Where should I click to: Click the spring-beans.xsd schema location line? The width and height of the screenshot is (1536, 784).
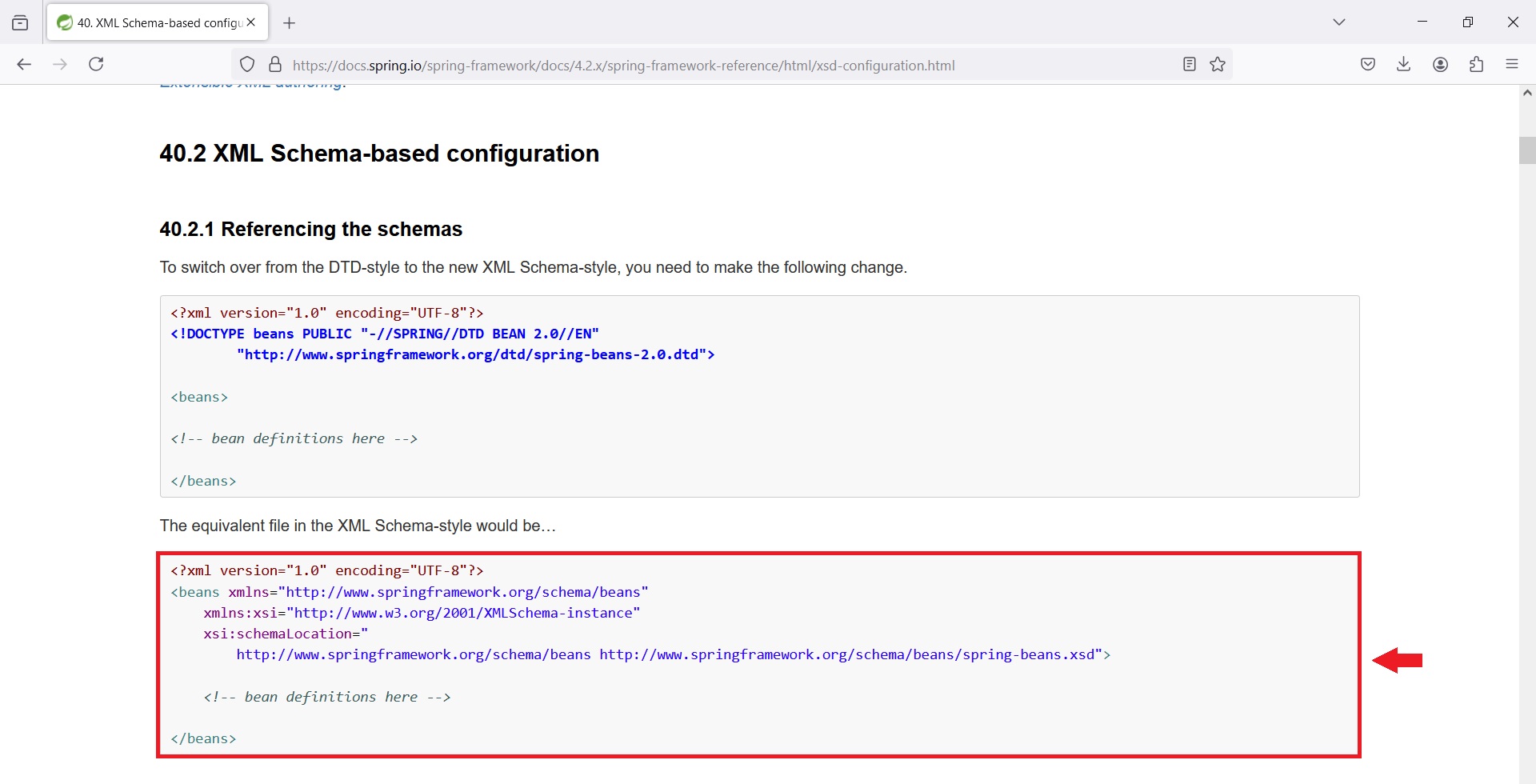pyautogui.click(x=673, y=654)
